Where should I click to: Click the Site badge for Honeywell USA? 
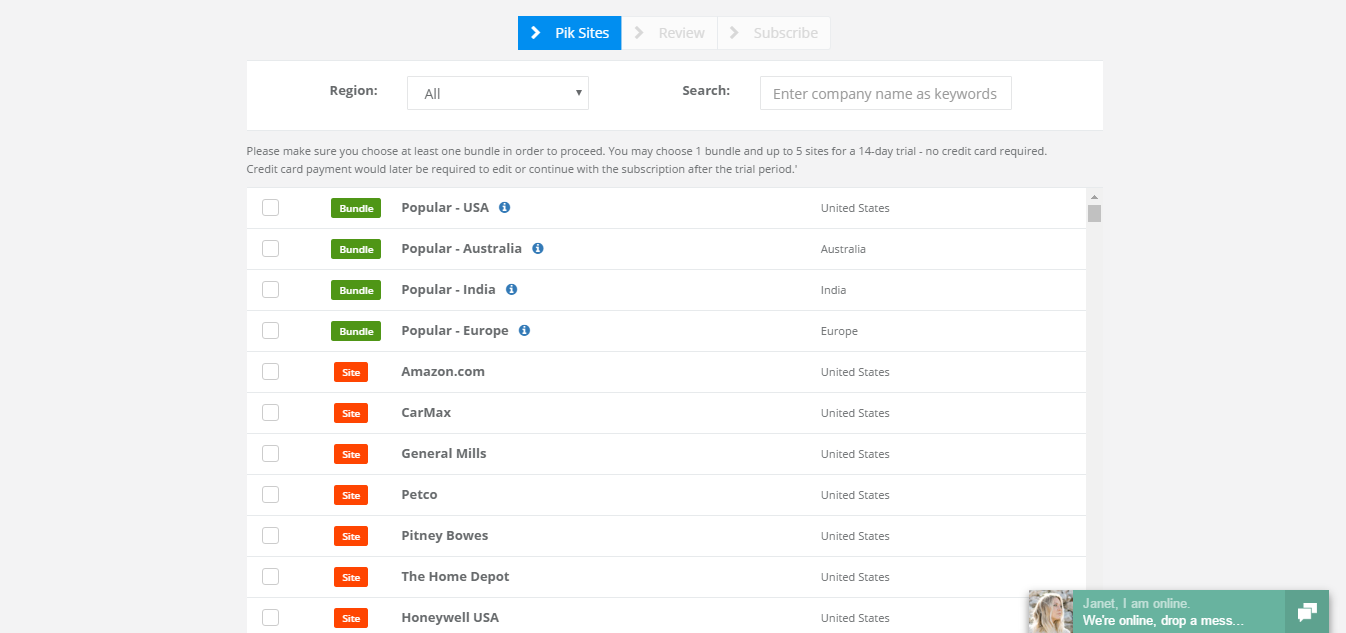click(351, 618)
